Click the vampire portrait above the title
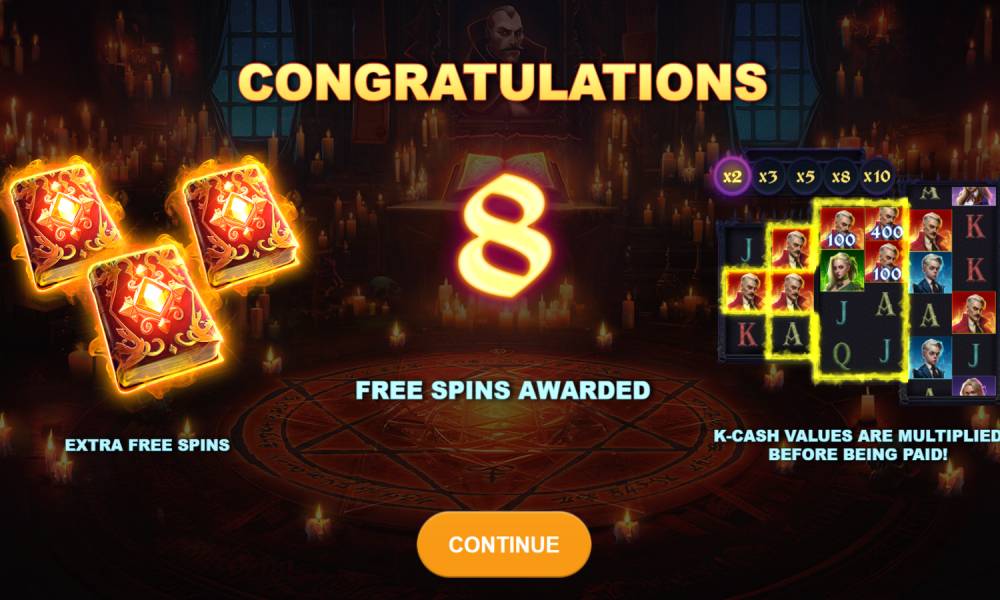 (x=505, y=32)
